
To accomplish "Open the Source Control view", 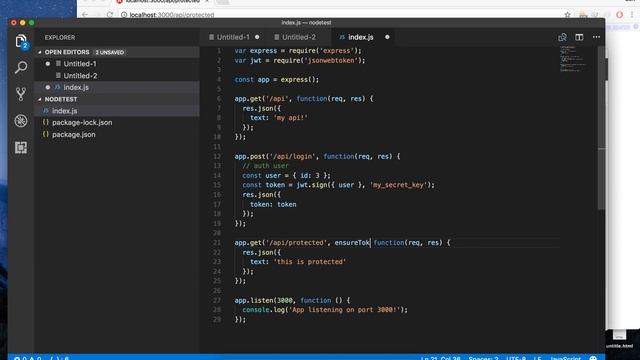I will click(21, 94).
